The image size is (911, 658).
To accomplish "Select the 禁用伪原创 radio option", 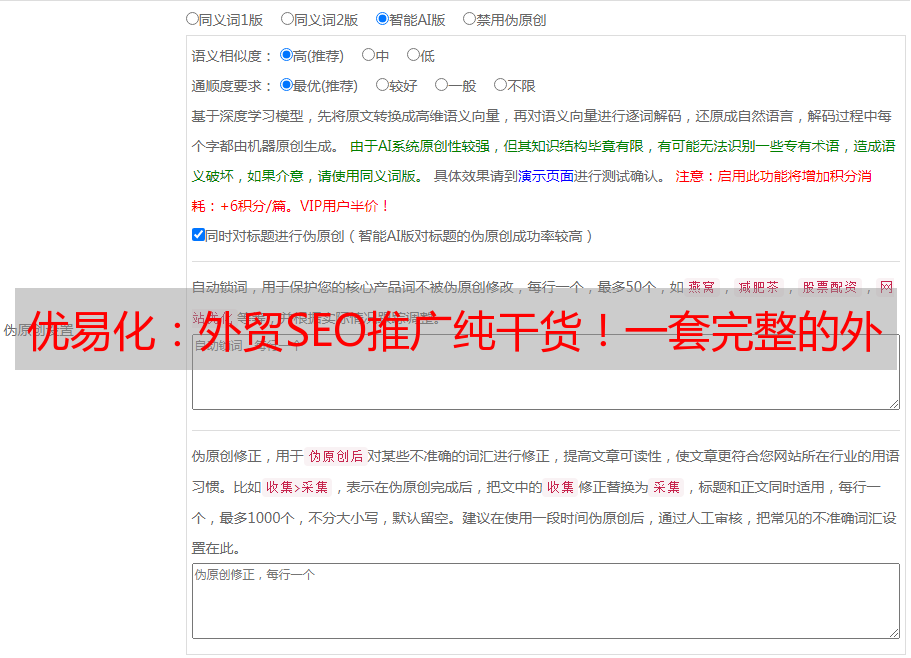I will click(x=469, y=19).
